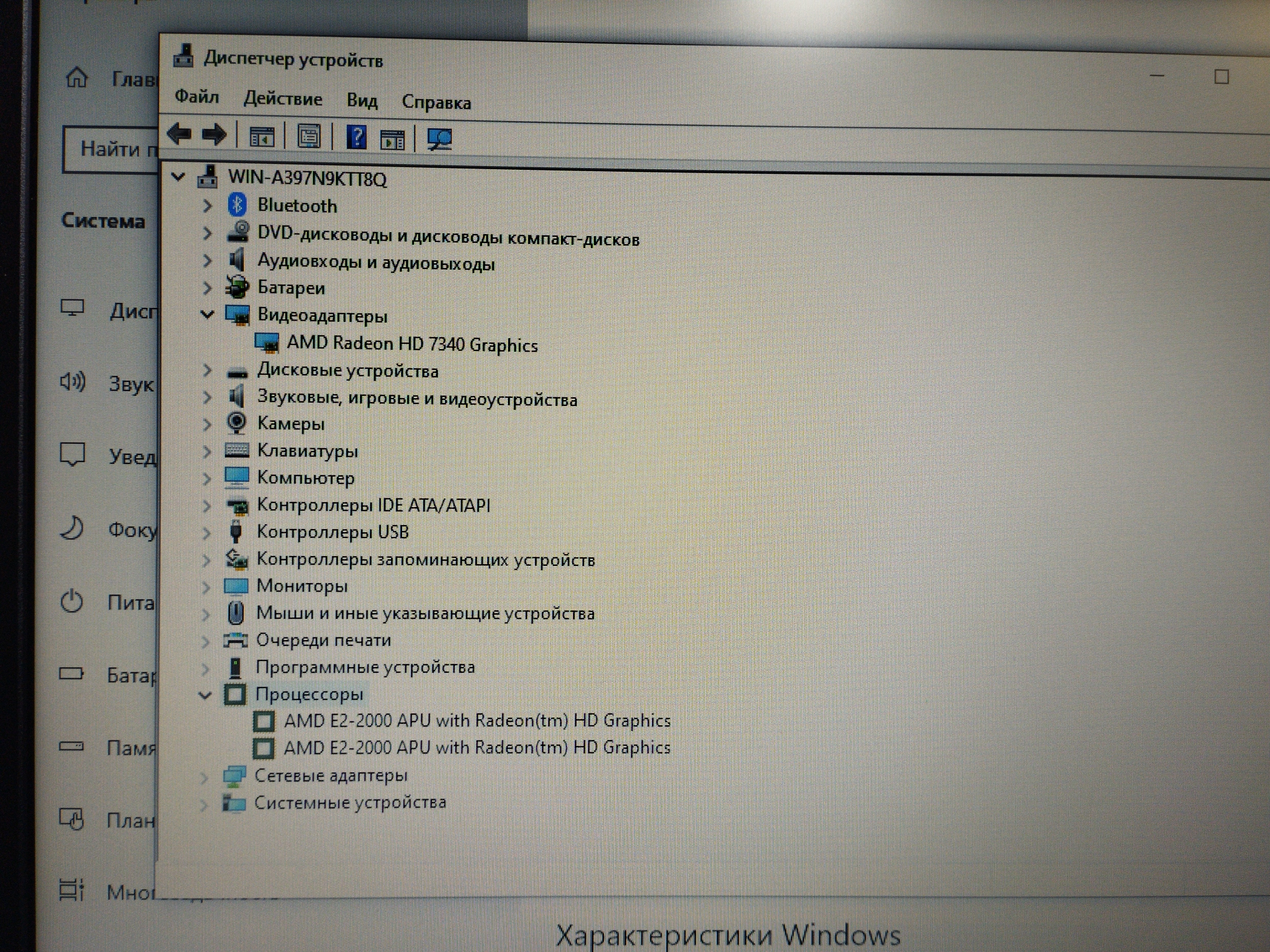Click Device Manager title bar app icon
This screenshot has width=1270, height=952.
183,56
